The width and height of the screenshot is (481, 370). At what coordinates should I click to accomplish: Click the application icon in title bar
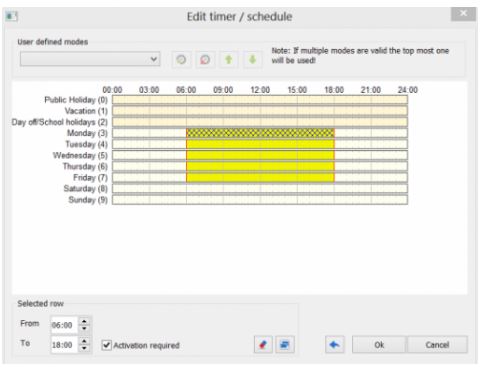tap(12, 16)
